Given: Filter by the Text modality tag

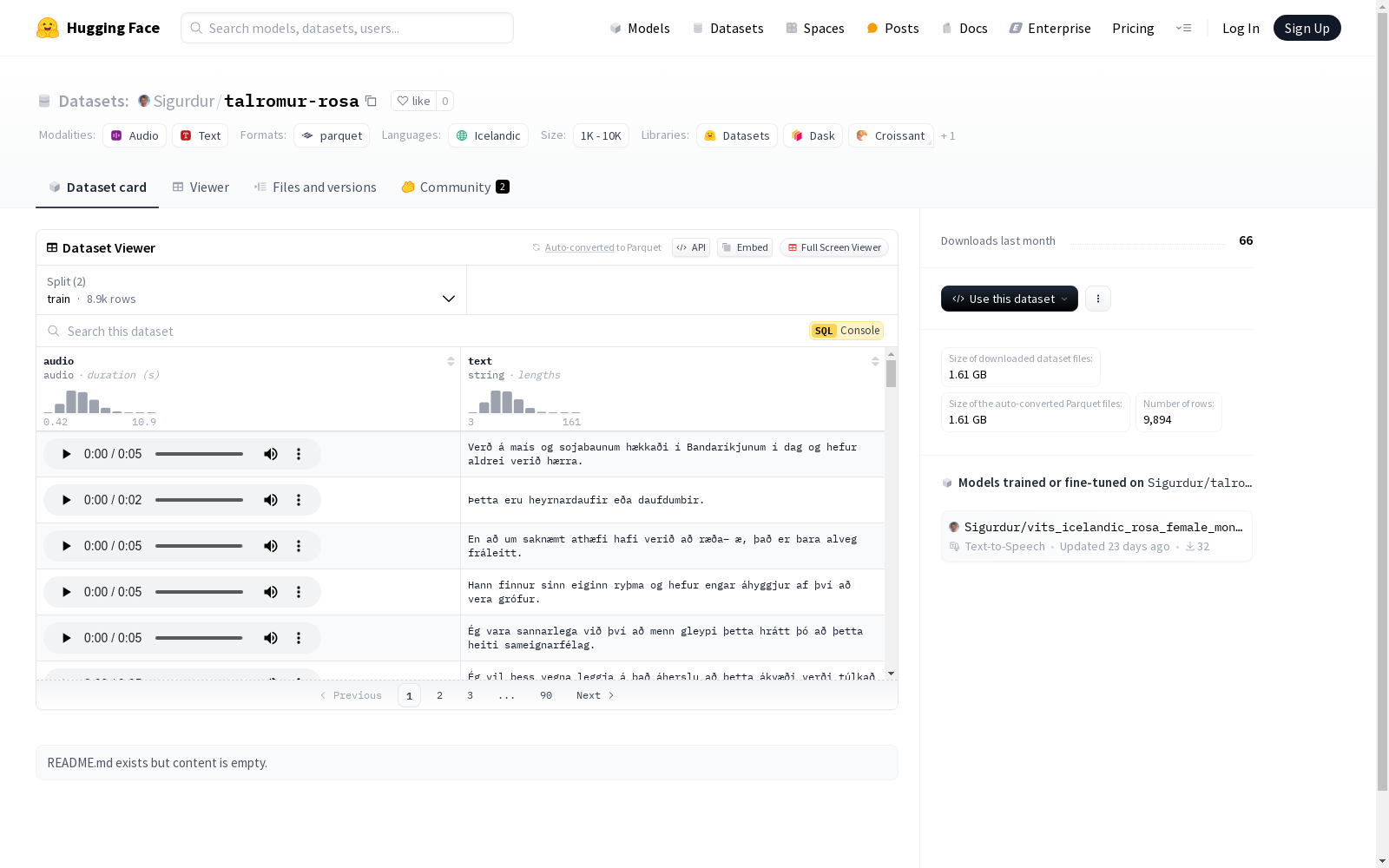Looking at the screenshot, I should click(x=201, y=135).
